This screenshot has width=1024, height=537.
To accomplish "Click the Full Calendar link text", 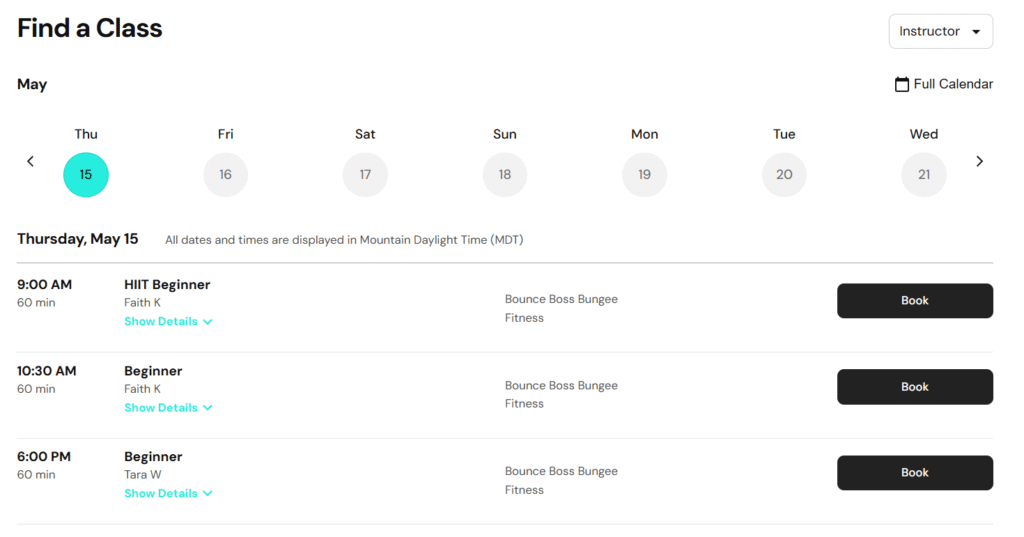I will coord(953,84).
